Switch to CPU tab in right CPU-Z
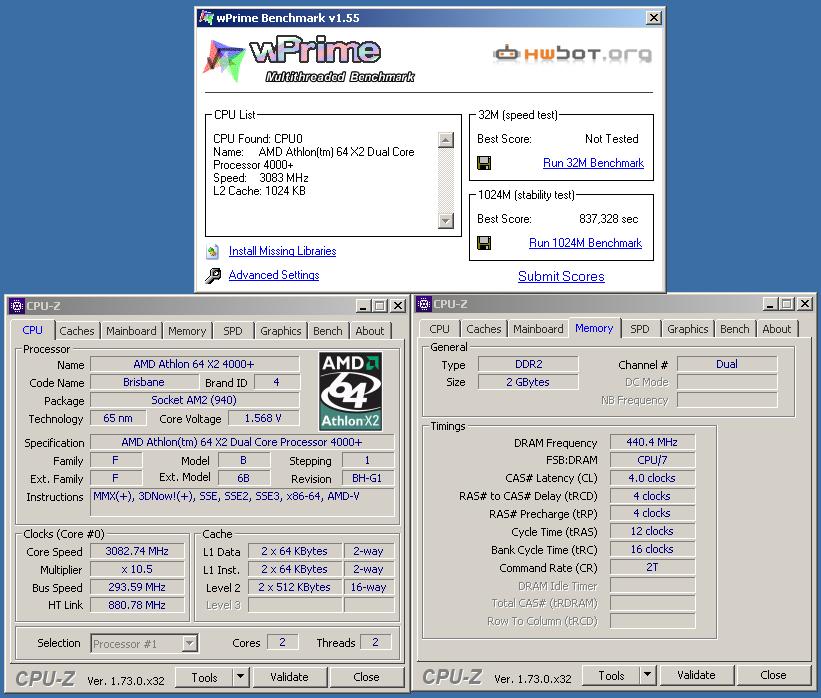Image resolution: width=821 pixels, height=698 pixels. pyautogui.click(x=439, y=329)
